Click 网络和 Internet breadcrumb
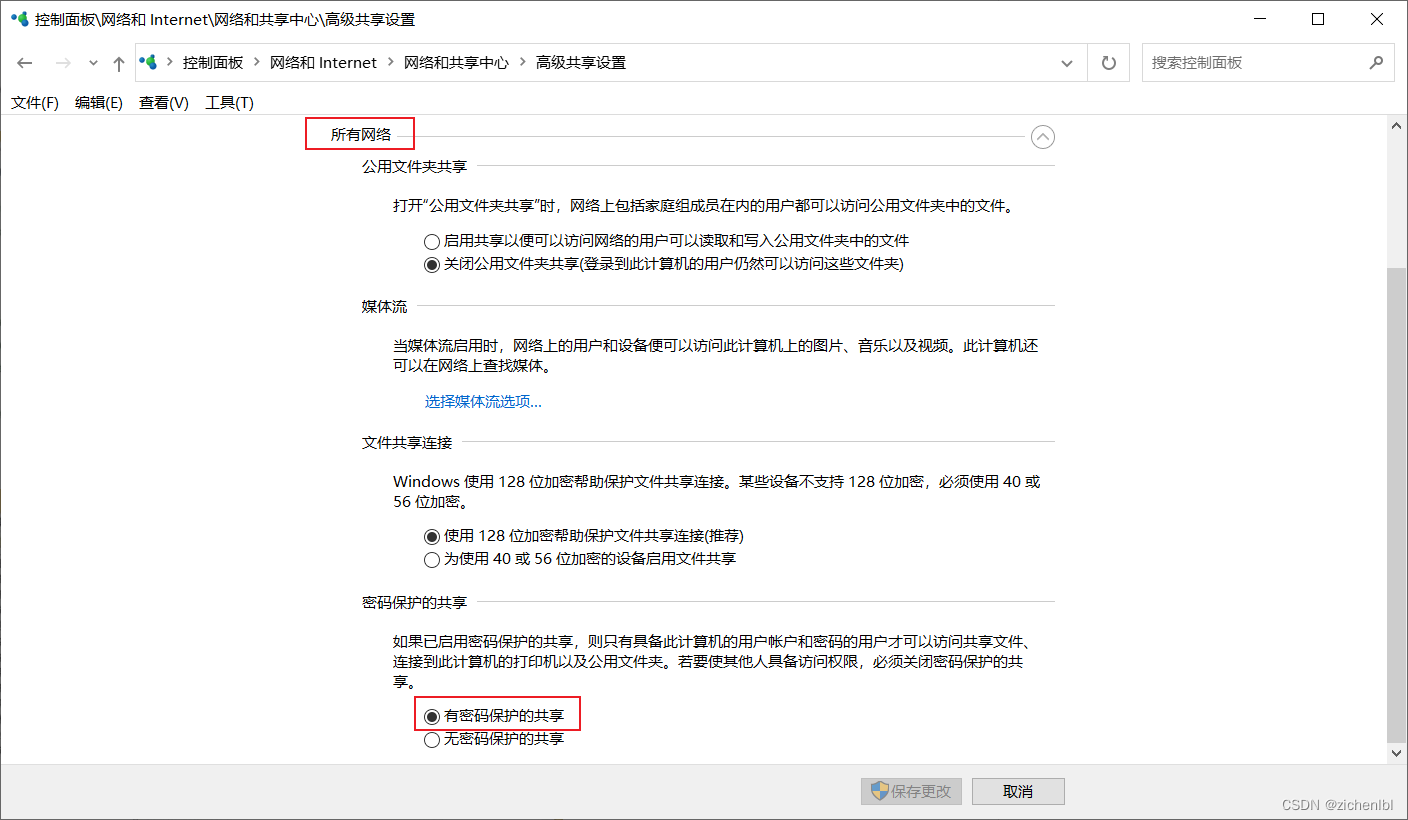Screen dimensions: 1408x820 (323, 62)
